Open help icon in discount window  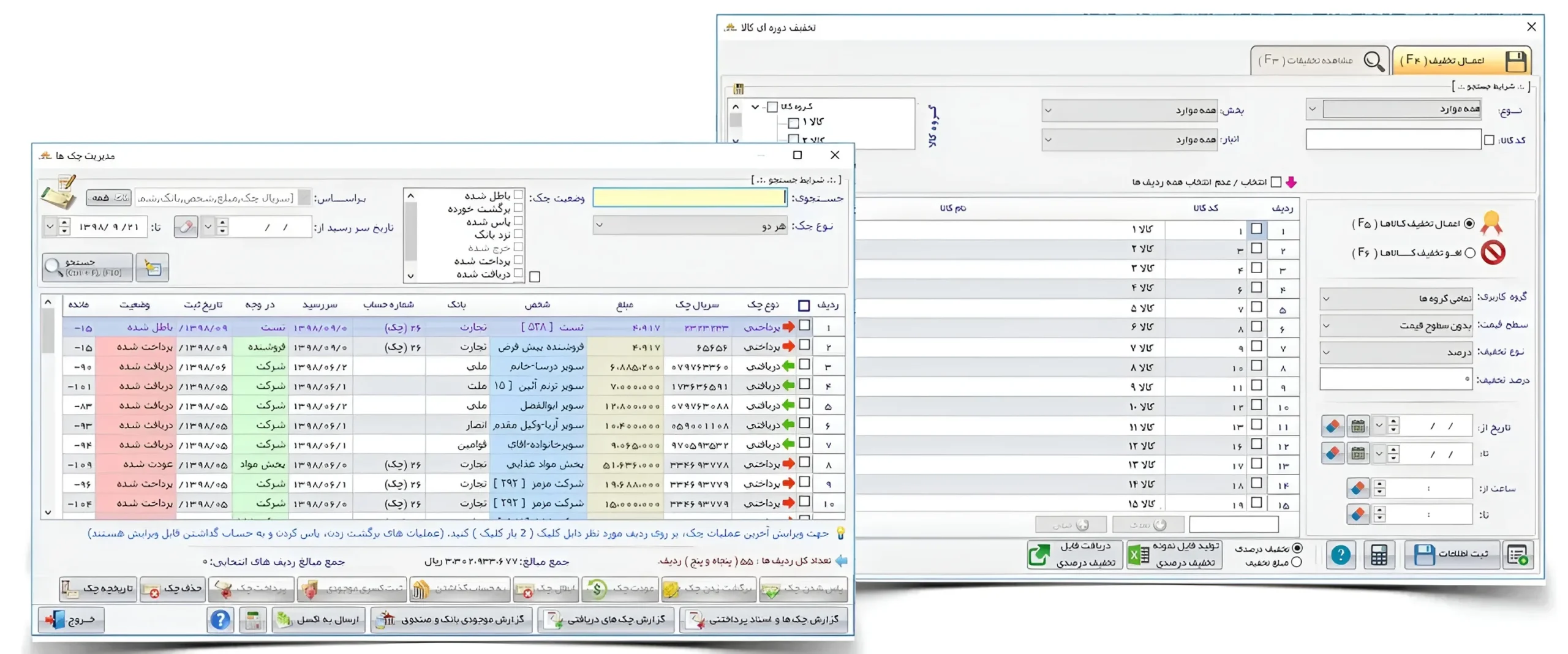[1340, 555]
